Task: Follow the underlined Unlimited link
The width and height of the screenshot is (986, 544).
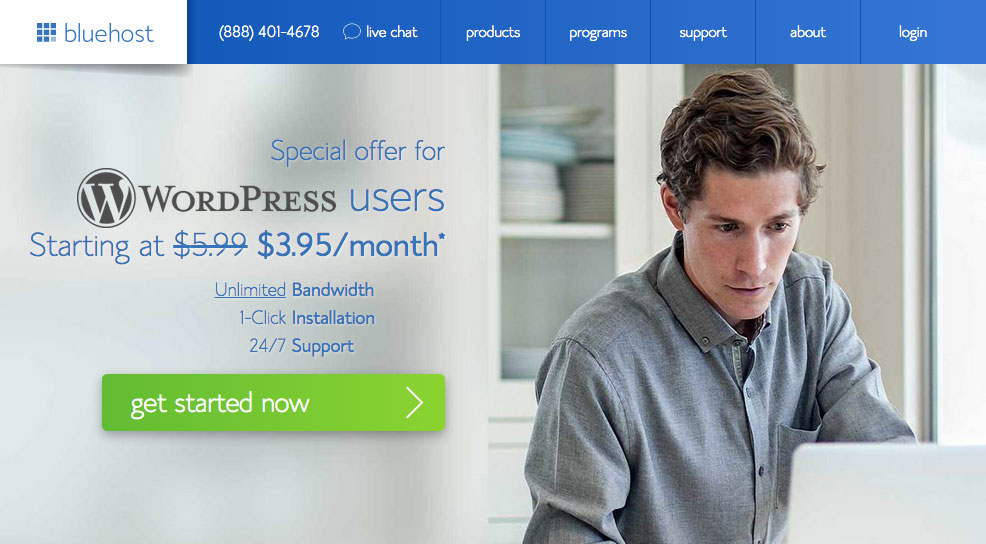Action: (250, 290)
